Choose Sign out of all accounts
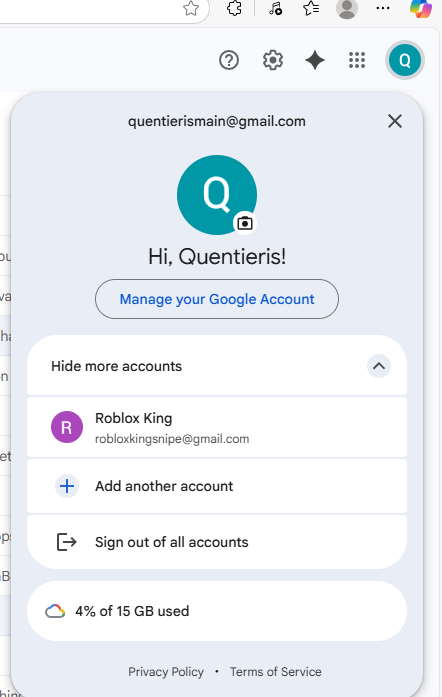 click(x=217, y=542)
